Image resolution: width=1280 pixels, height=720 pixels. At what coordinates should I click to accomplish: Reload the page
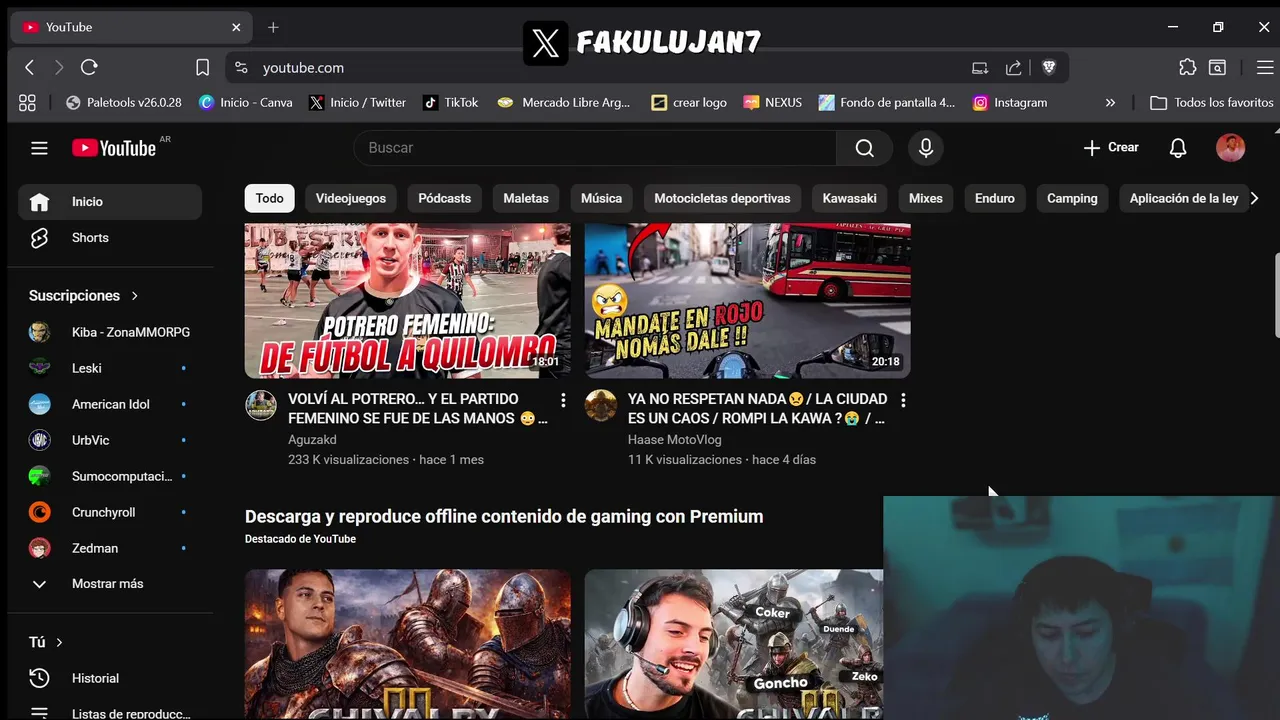click(89, 68)
